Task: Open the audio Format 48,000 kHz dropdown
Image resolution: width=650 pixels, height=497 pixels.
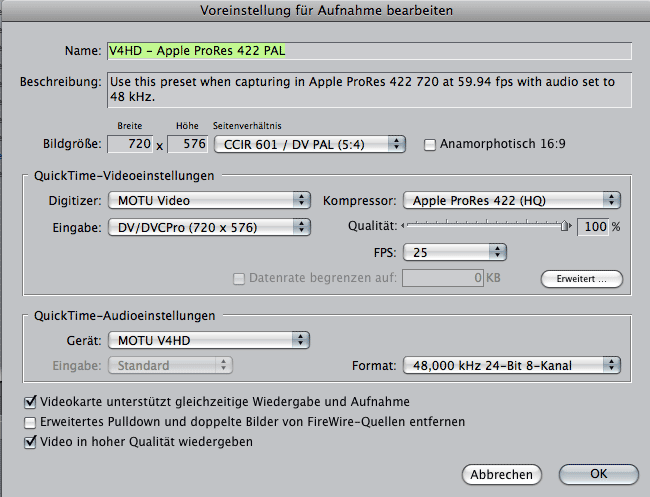Action: [513, 366]
